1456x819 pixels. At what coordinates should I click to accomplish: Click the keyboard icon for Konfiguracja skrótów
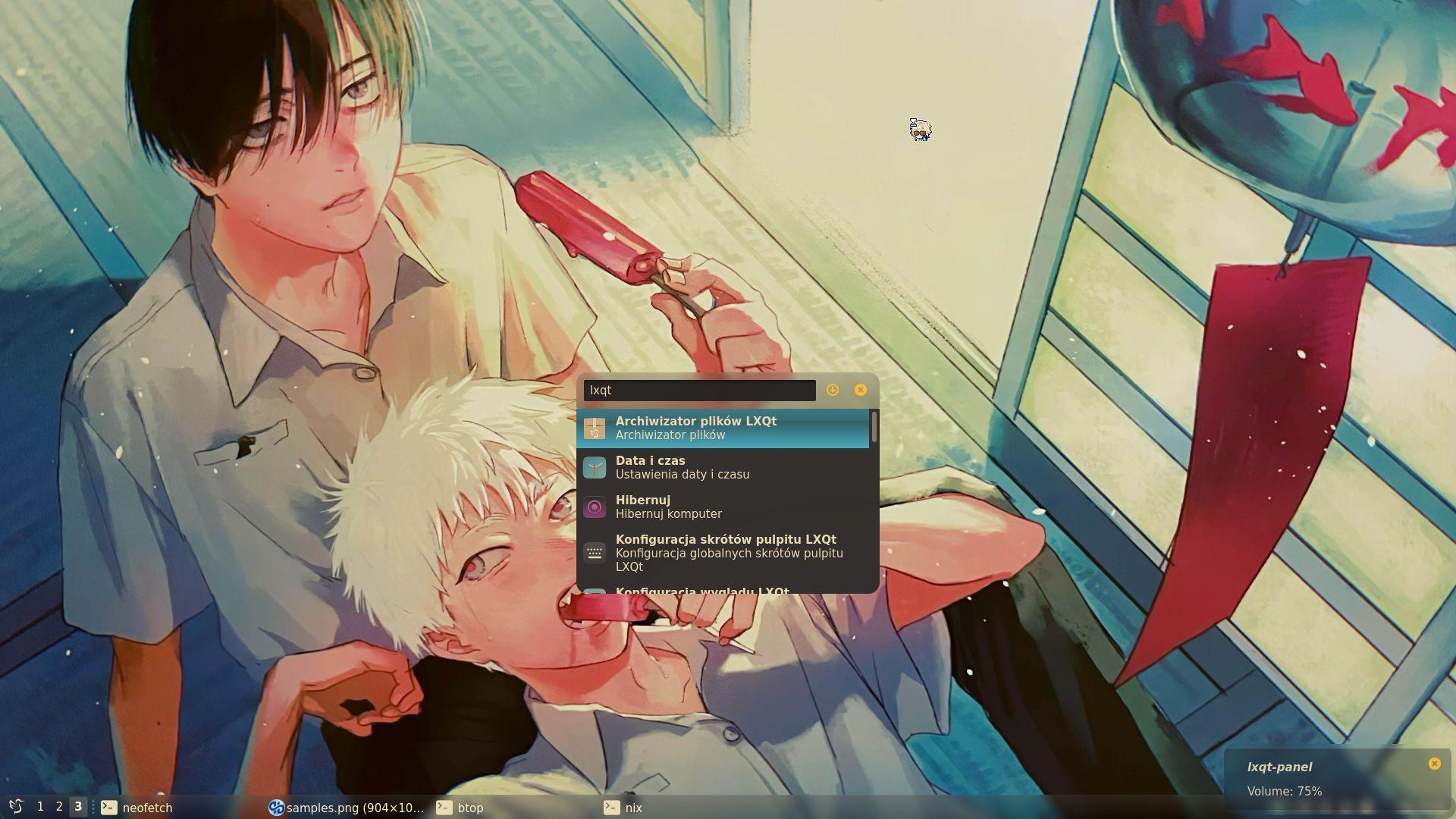tap(595, 553)
